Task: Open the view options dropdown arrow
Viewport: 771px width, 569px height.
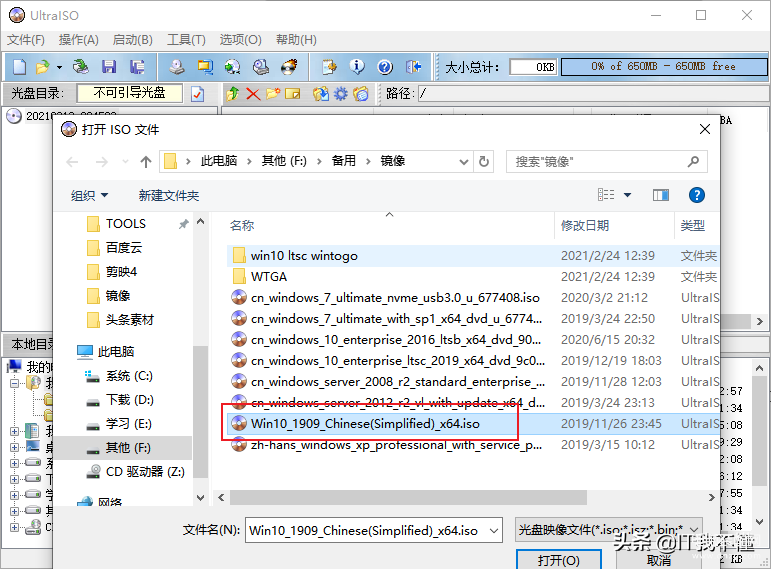Action: click(627, 195)
